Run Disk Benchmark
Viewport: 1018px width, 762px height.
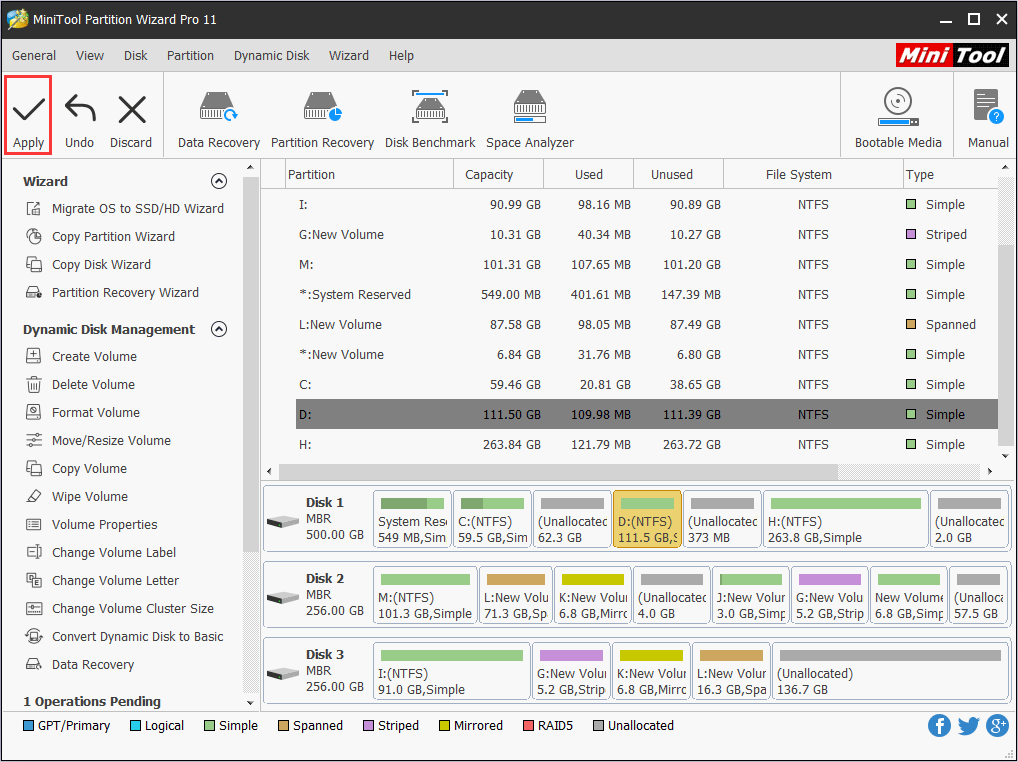pyautogui.click(x=430, y=114)
